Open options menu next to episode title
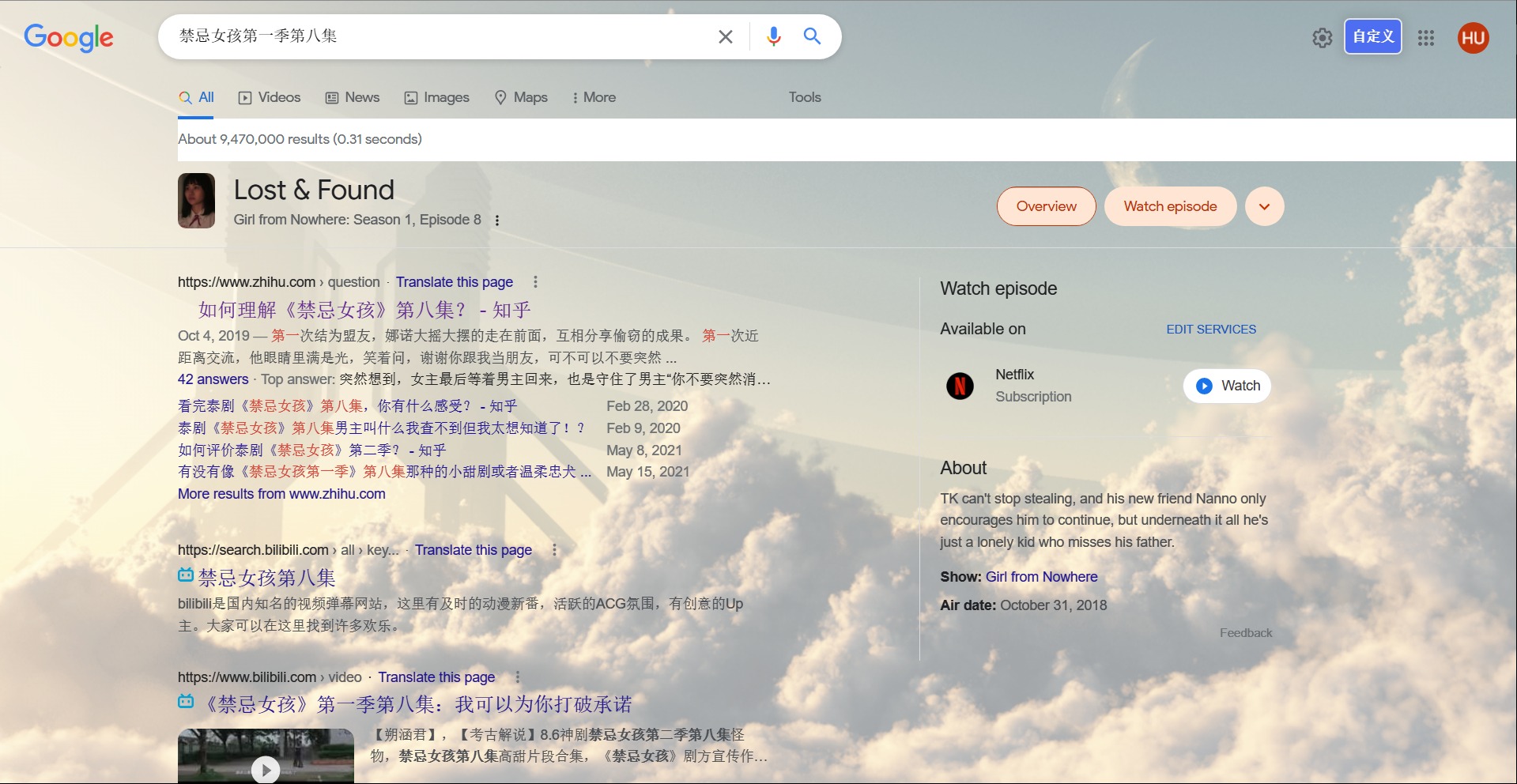Viewport: 1517px width, 784px height. pyautogui.click(x=498, y=220)
